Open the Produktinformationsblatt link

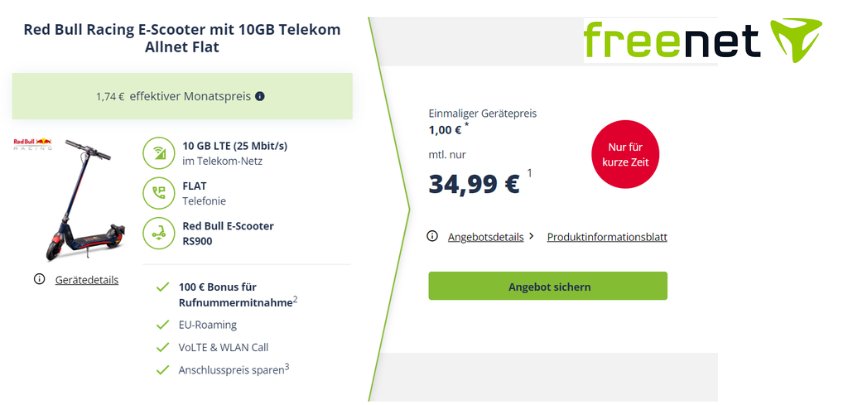(607, 237)
